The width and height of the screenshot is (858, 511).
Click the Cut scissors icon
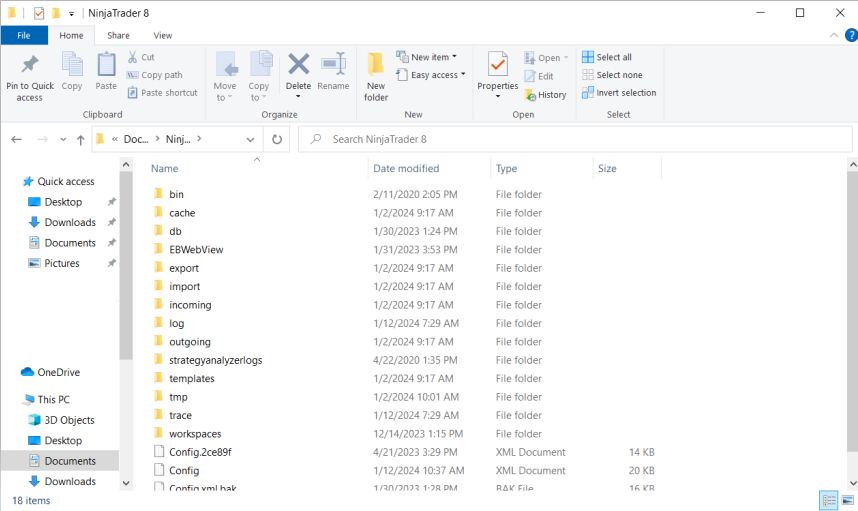(x=132, y=57)
